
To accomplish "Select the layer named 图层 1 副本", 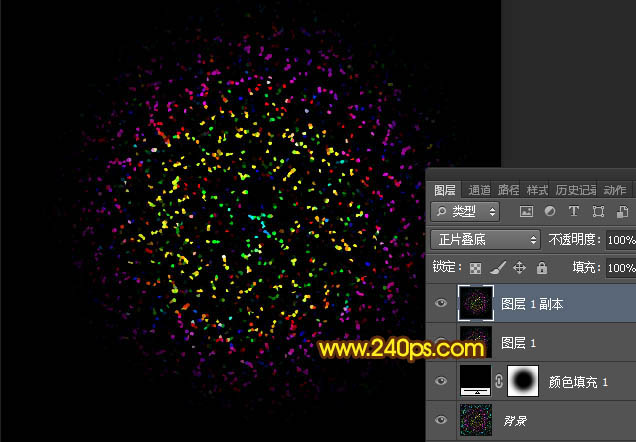I will [532, 304].
